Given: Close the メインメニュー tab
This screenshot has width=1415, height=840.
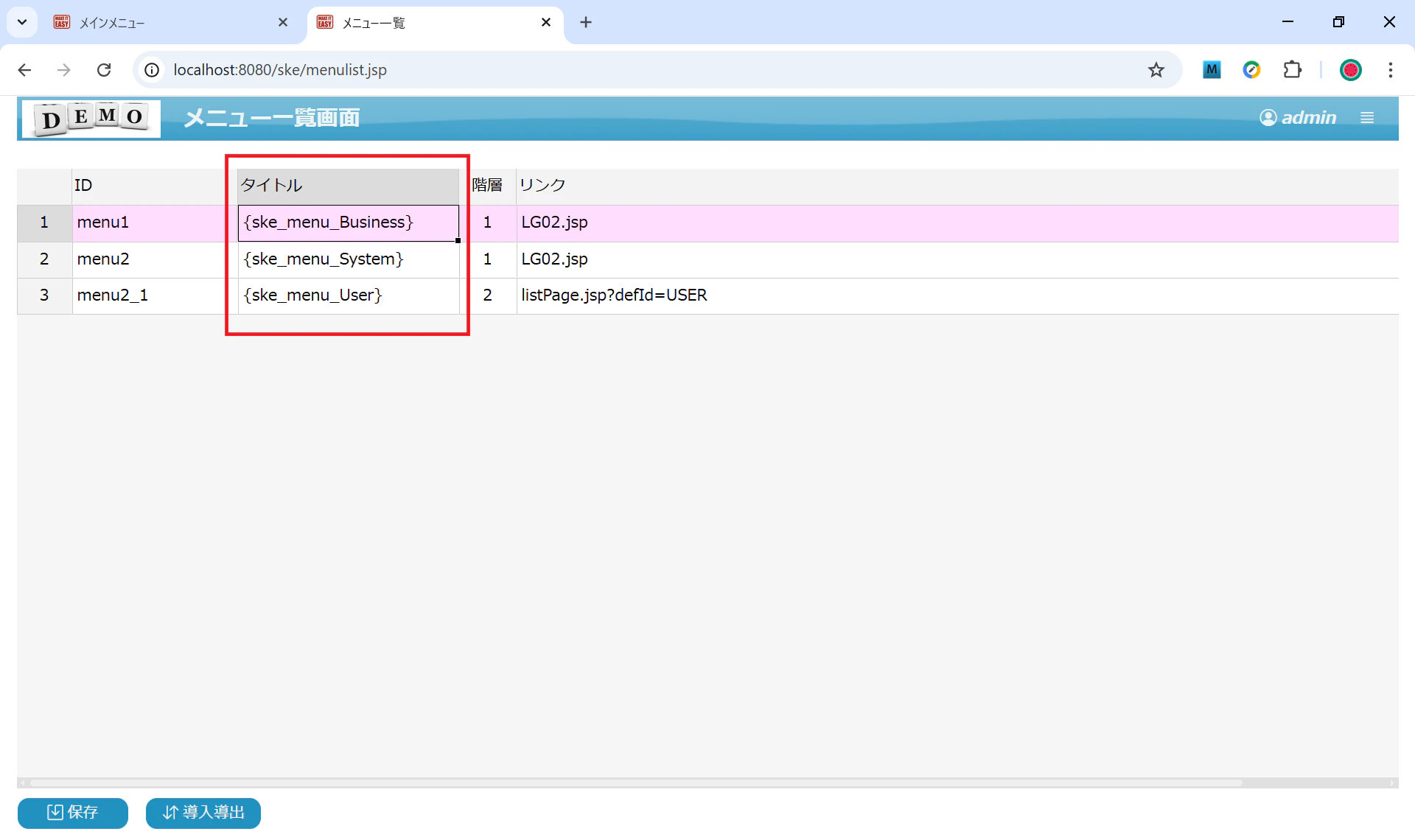Looking at the screenshot, I should [x=283, y=23].
